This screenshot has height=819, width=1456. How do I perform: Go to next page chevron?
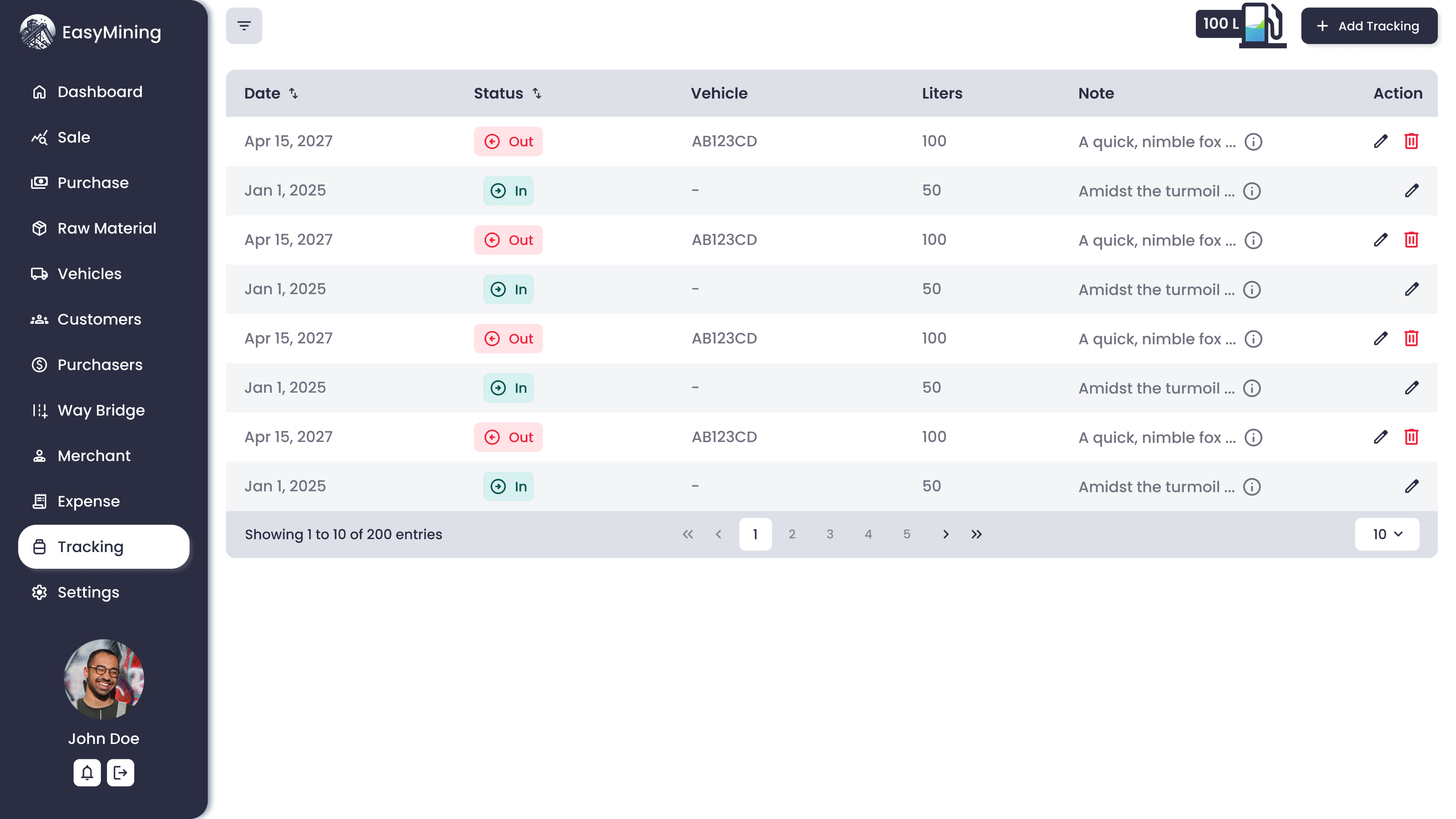coord(946,534)
